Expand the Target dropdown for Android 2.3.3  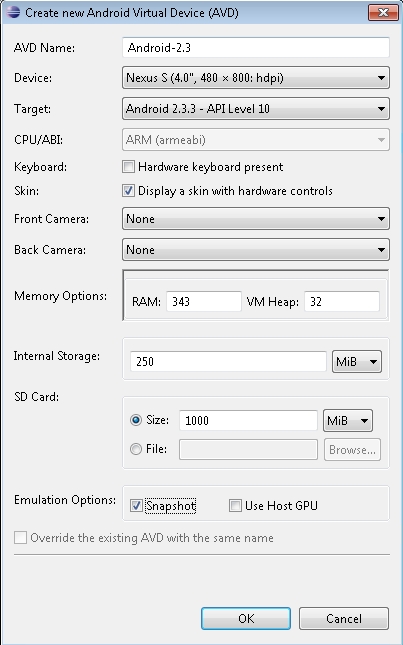click(x=256, y=109)
